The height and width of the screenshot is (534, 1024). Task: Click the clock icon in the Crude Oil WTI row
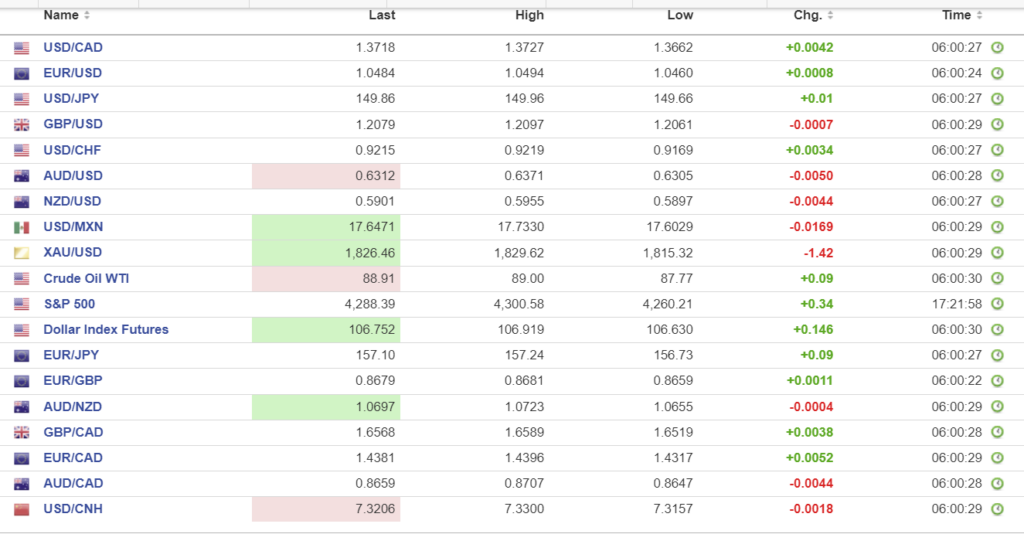point(997,279)
